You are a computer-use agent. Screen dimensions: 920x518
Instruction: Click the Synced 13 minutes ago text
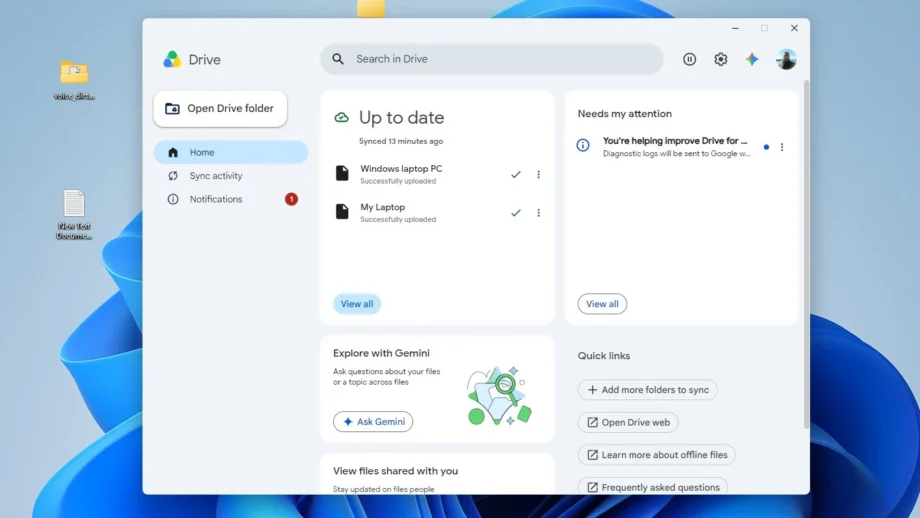pos(401,141)
